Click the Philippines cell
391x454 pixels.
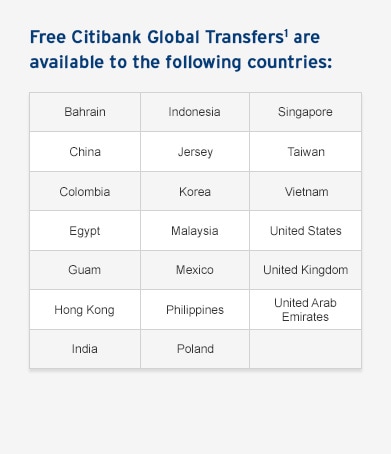[x=195, y=310]
